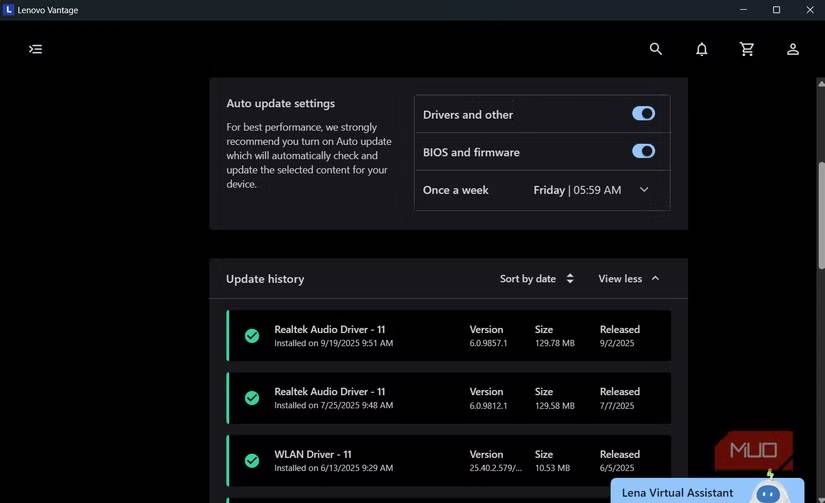Click the search magnifier icon
This screenshot has width=825, height=503.
pos(656,49)
